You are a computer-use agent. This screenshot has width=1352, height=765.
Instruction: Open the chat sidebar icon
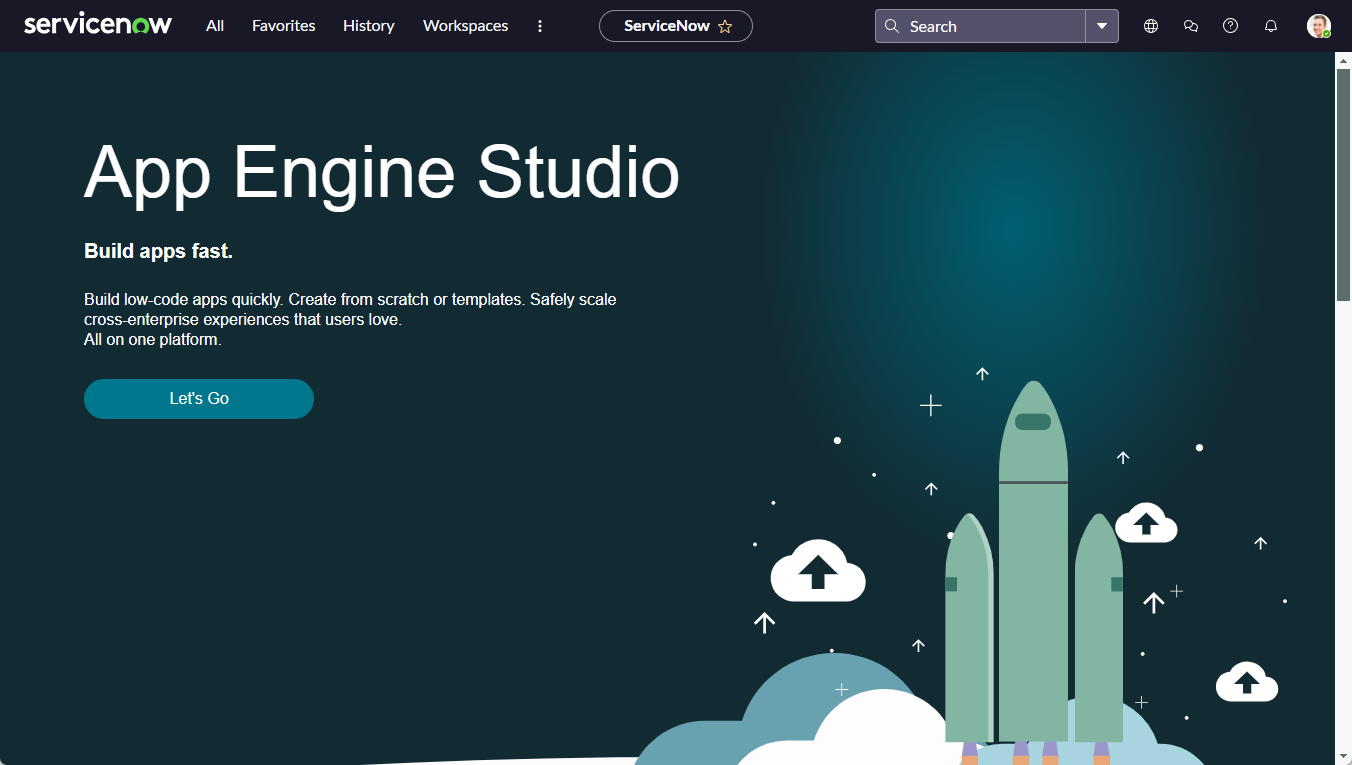(x=1191, y=26)
